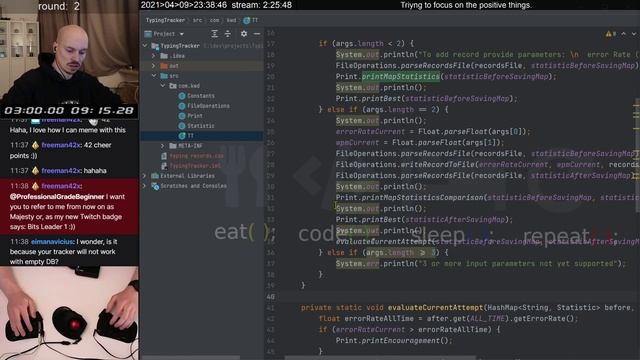Click the META-INF folder icon
The height and width of the screenshot is (360, 640).
(x=173, y=146)
